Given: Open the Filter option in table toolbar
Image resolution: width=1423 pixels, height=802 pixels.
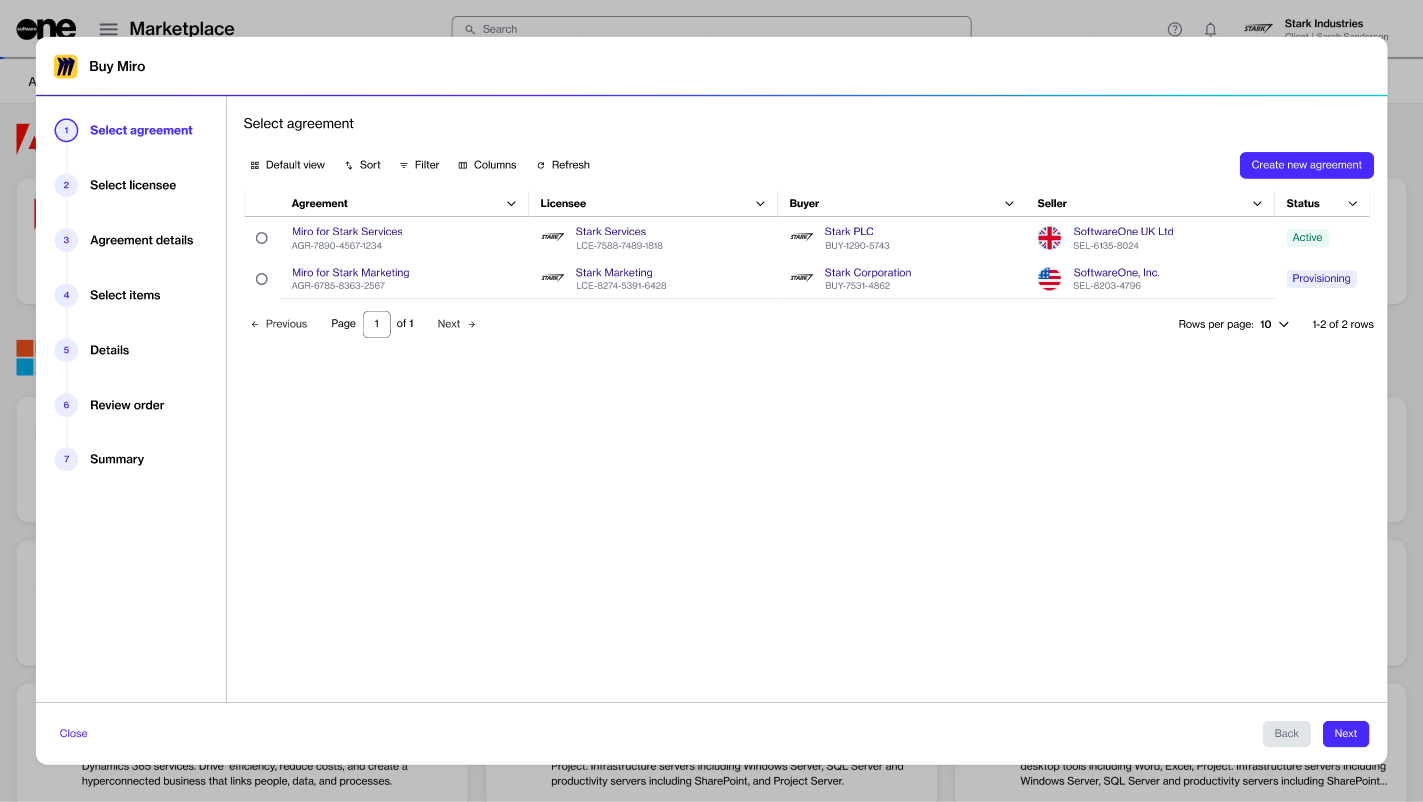Looking at the screenshot, I should pos(419,165).
